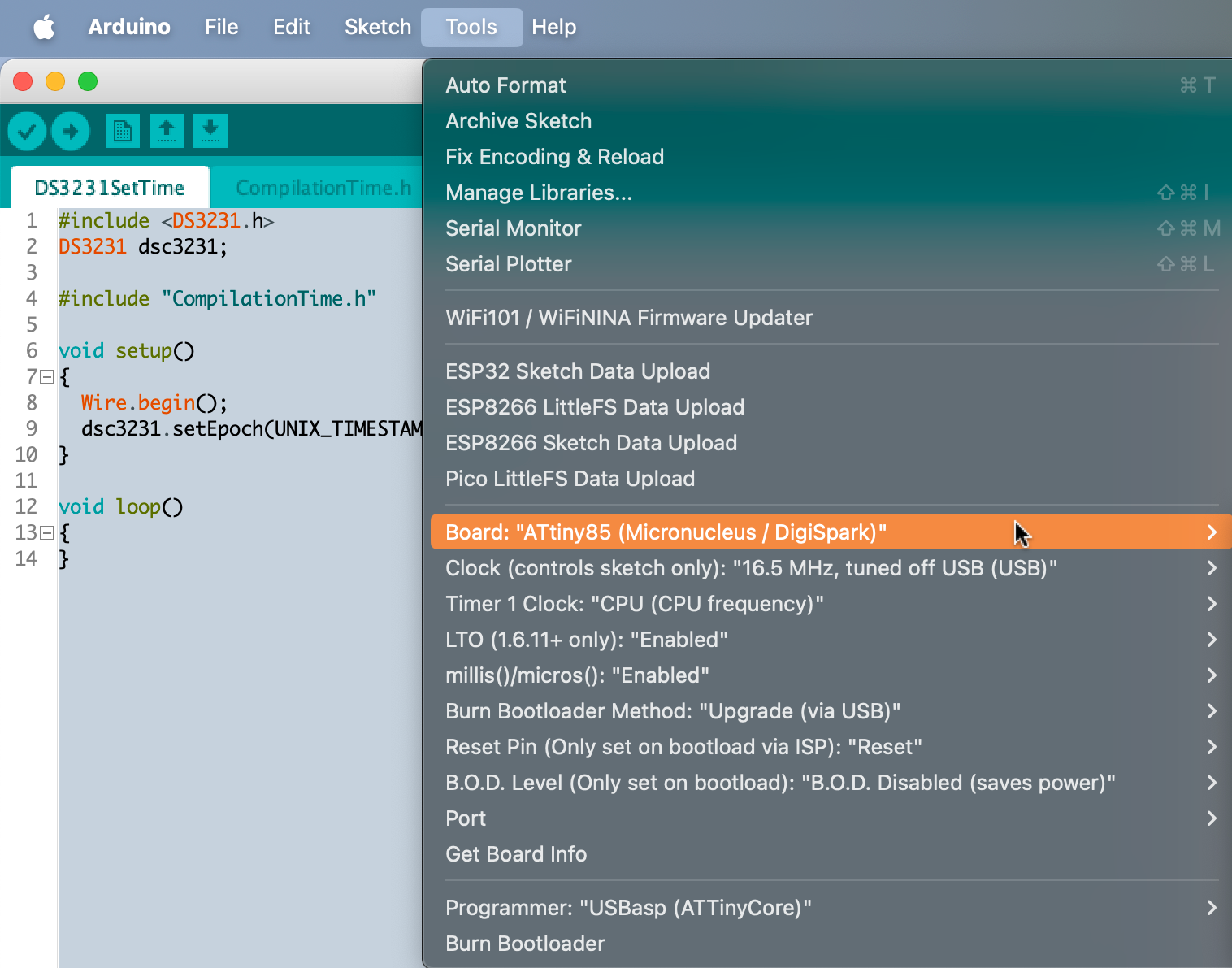Expand the Clock submenu arrow
1232x968 pixels.
click(x=1212, y=568)
